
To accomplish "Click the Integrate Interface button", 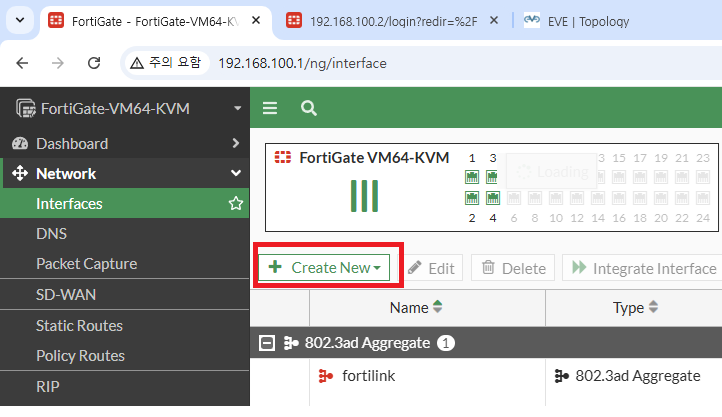I will 642,268.
